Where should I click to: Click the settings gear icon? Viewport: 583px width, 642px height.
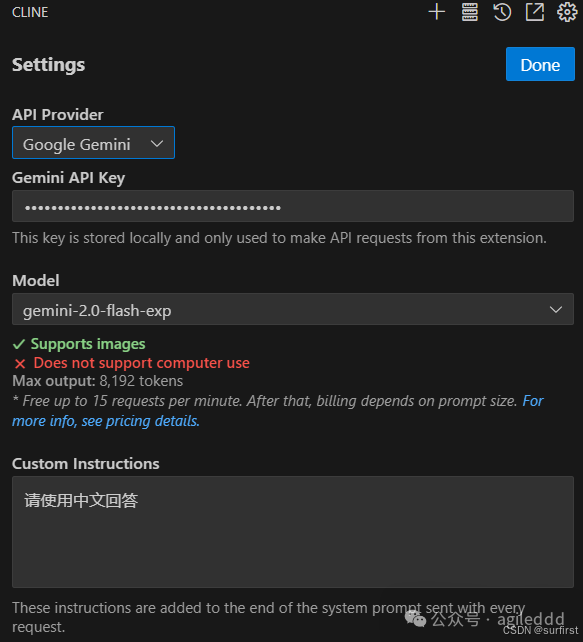(567, 12)
